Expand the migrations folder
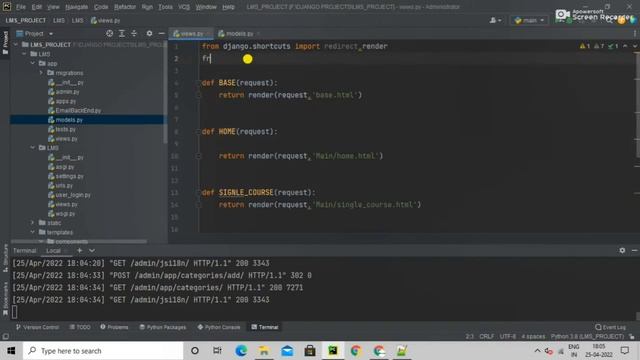The image size is (640, 360). 41,73
